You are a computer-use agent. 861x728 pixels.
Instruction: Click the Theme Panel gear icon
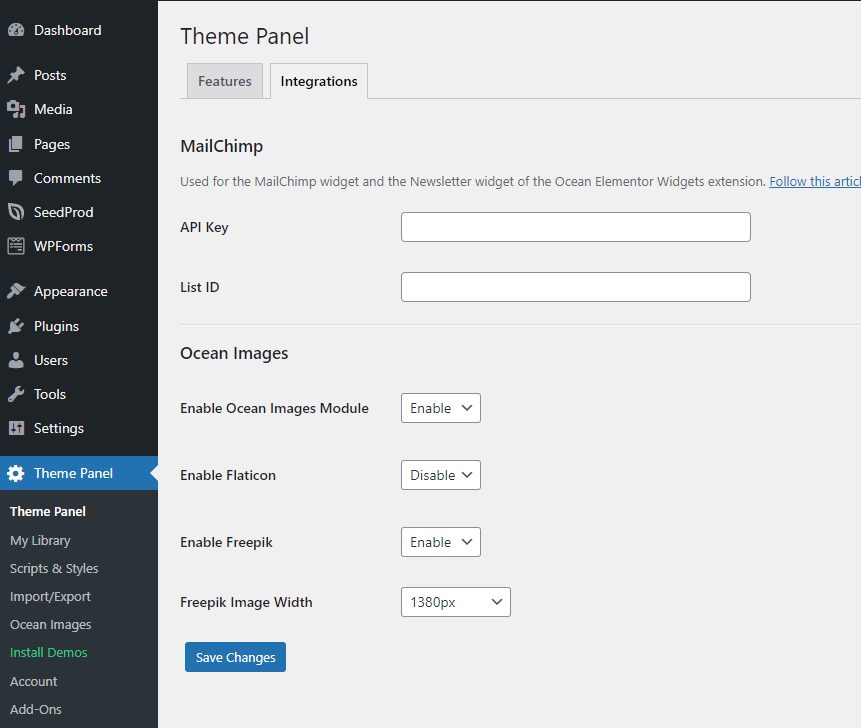point(16,473)
